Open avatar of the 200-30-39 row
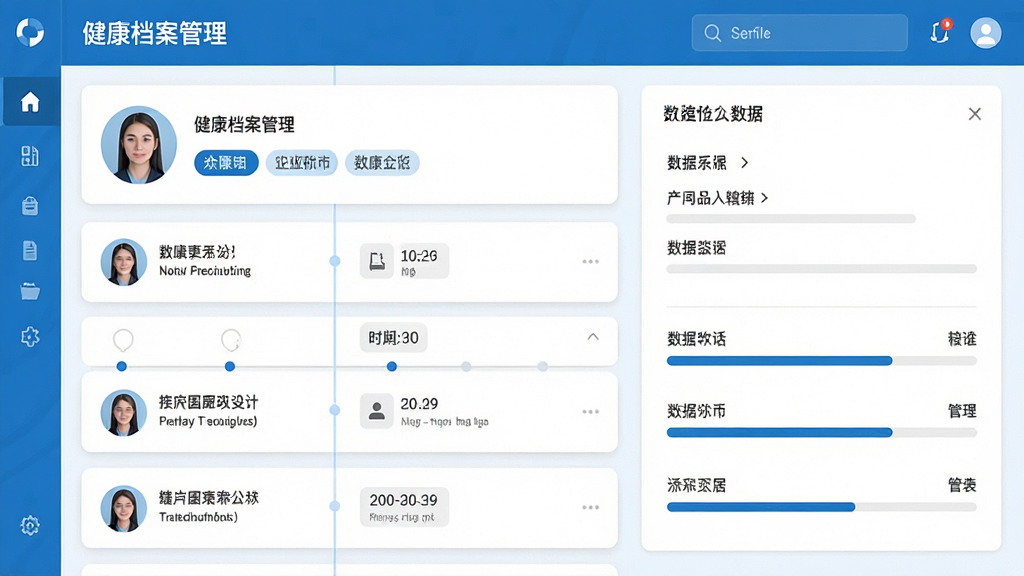The width and height of the screenshot is (1024, 576). click(x=123, y=508)
